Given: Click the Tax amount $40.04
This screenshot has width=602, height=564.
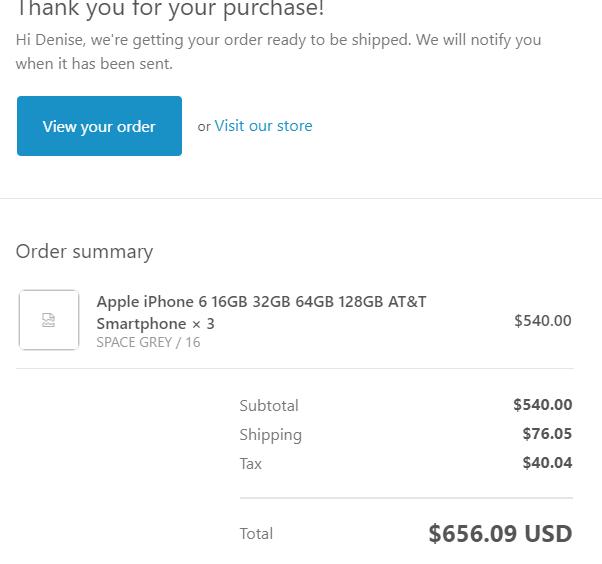Looking at the screenshot, I should pyautogui.click(x=547, y=463).
